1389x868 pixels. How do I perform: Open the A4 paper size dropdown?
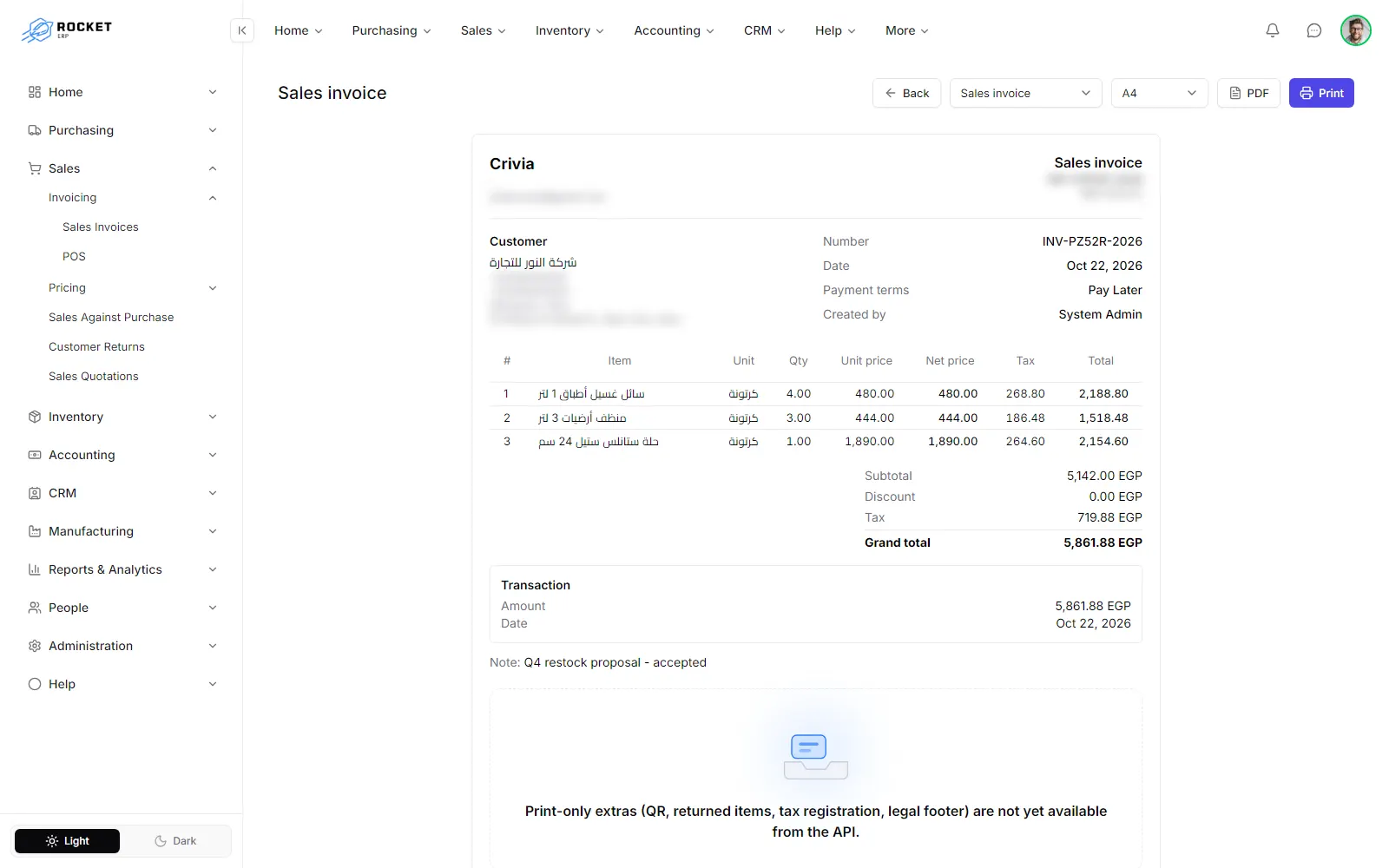[1159, 93]
